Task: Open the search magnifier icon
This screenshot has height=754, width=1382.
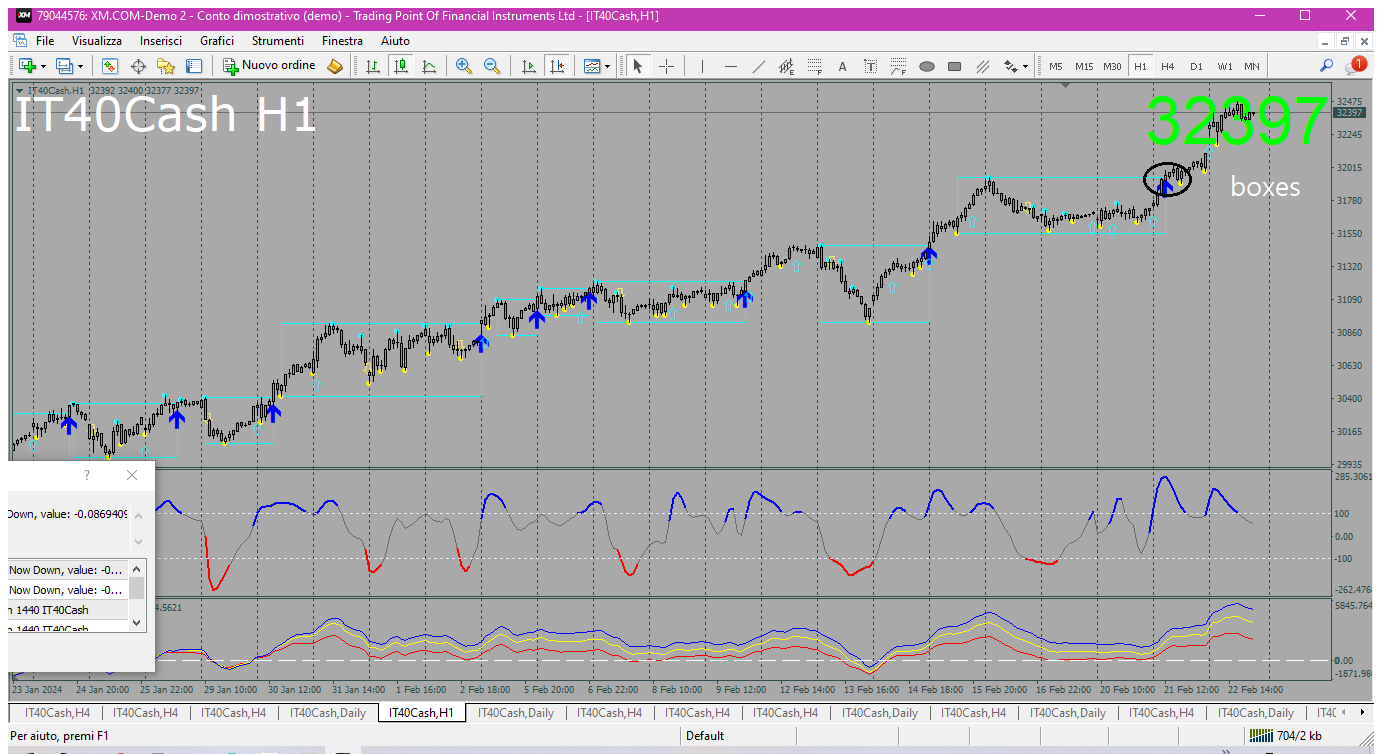Action: [1326, 66]
